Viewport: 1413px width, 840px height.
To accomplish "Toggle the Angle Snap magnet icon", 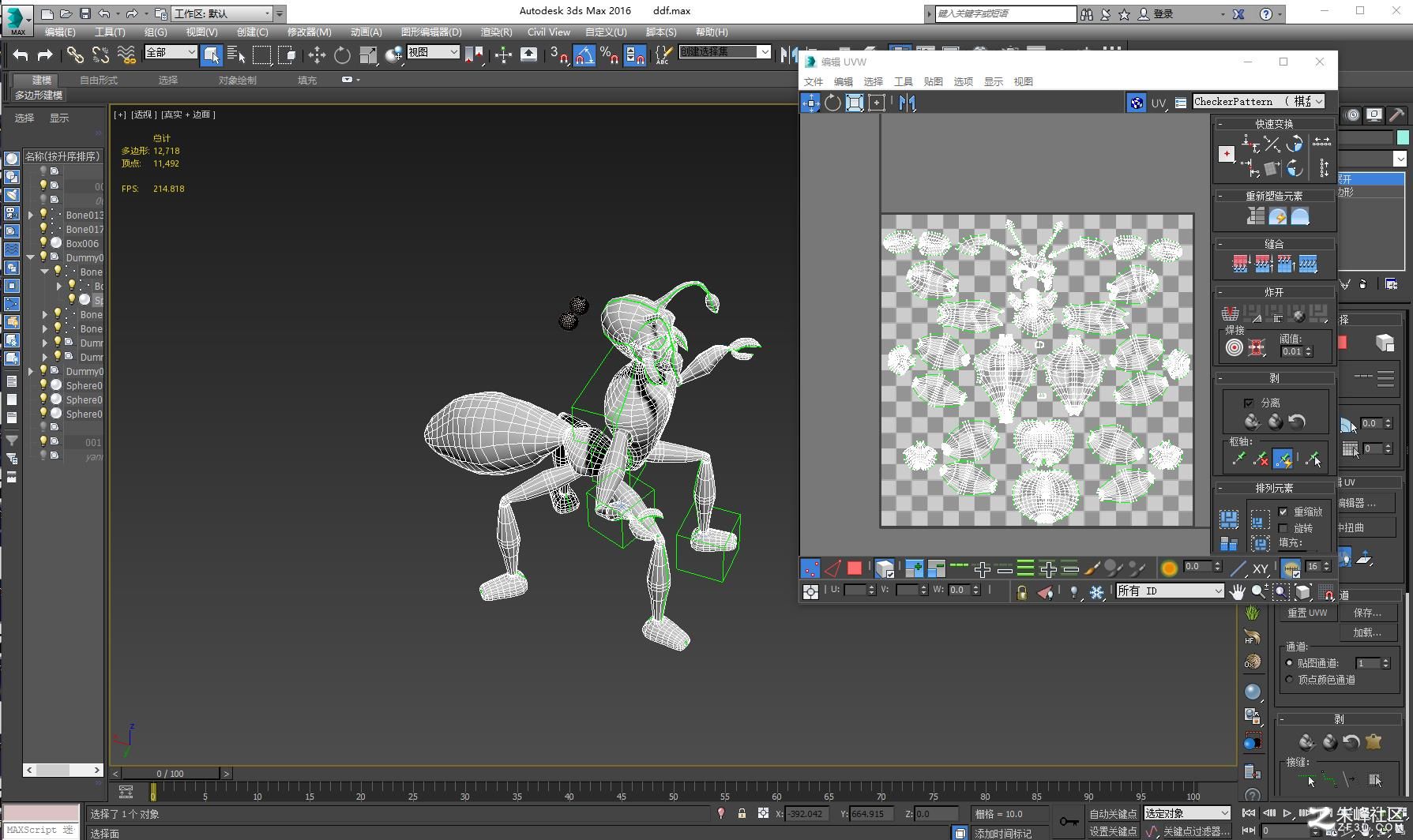I will 584,54.
